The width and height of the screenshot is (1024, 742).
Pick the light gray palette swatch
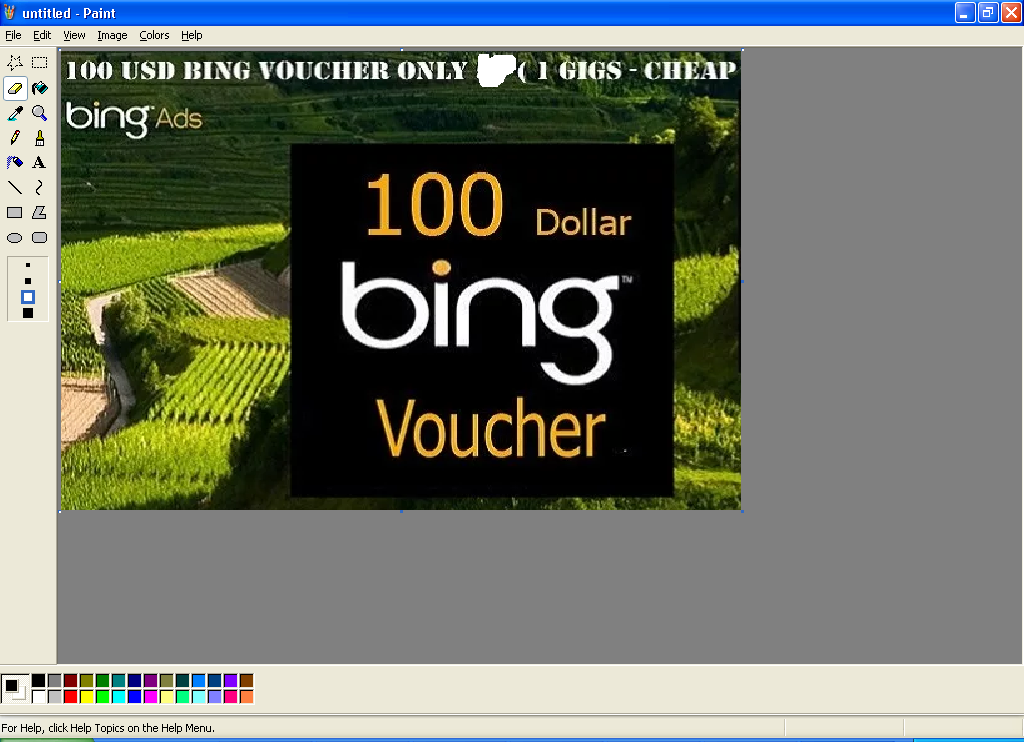(x=55, y=697)
